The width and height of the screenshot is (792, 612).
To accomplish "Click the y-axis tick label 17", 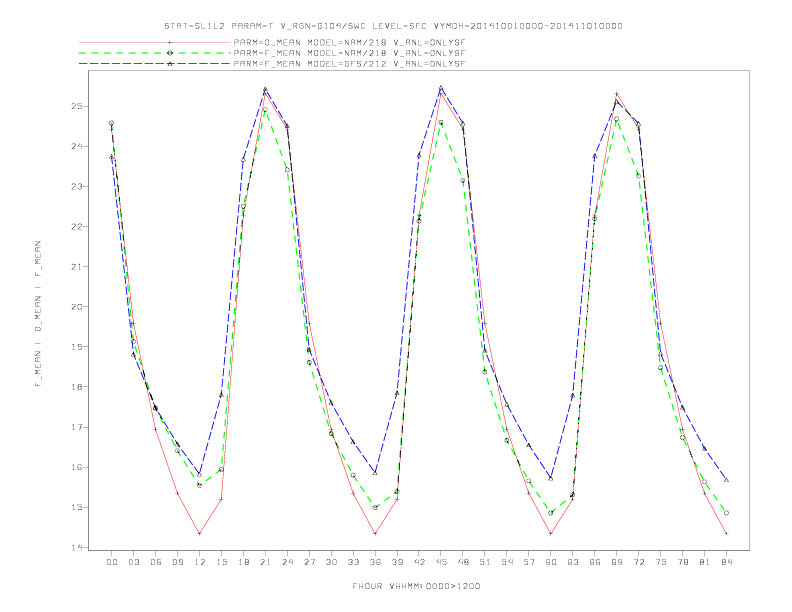I will (x=77, y=427).
